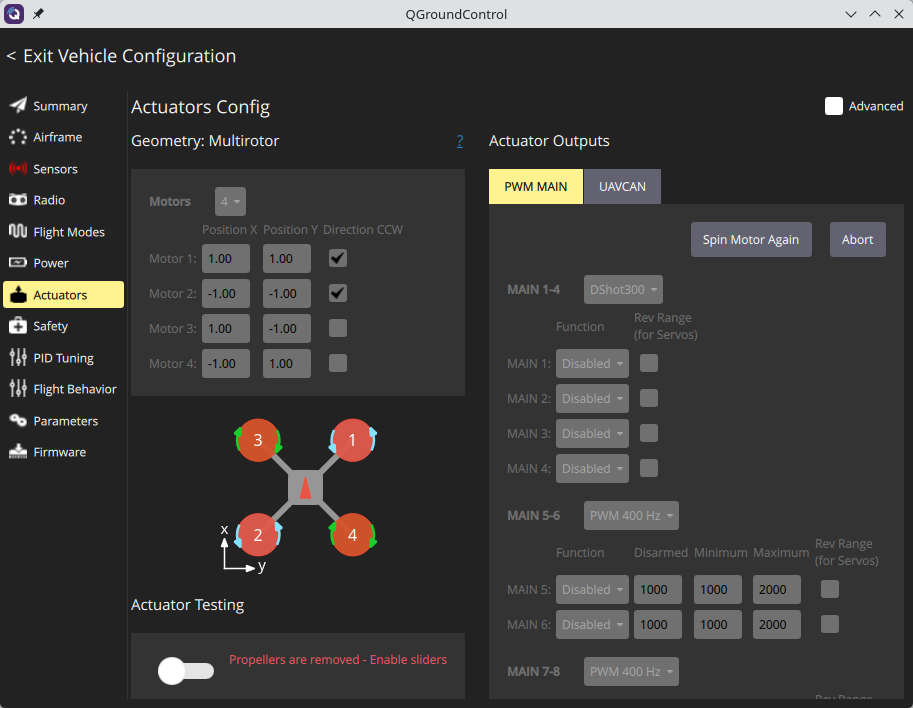Click the Summary paper plane icon
Image resolution: width=913 pixels, height=708 pixels.
(x=18, y=106)
